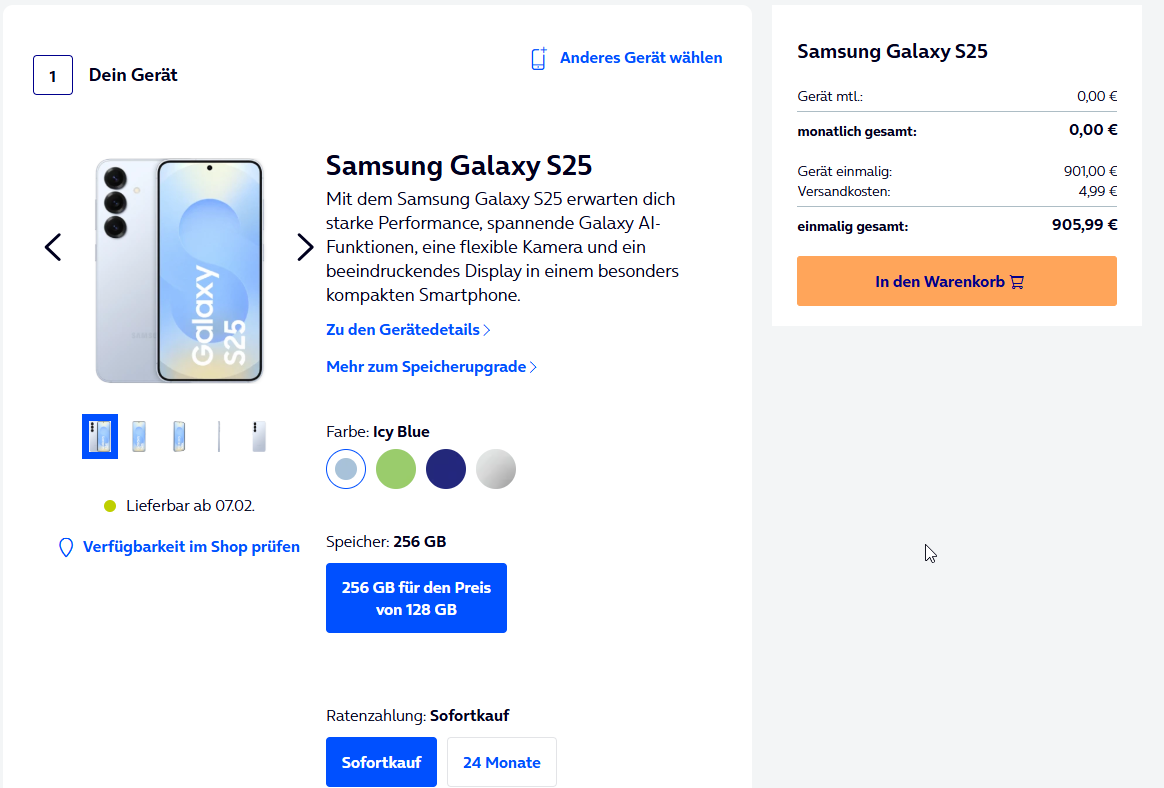Show the previous product image
Viewport: 1164px width, 788px height.
click(53, 247)
